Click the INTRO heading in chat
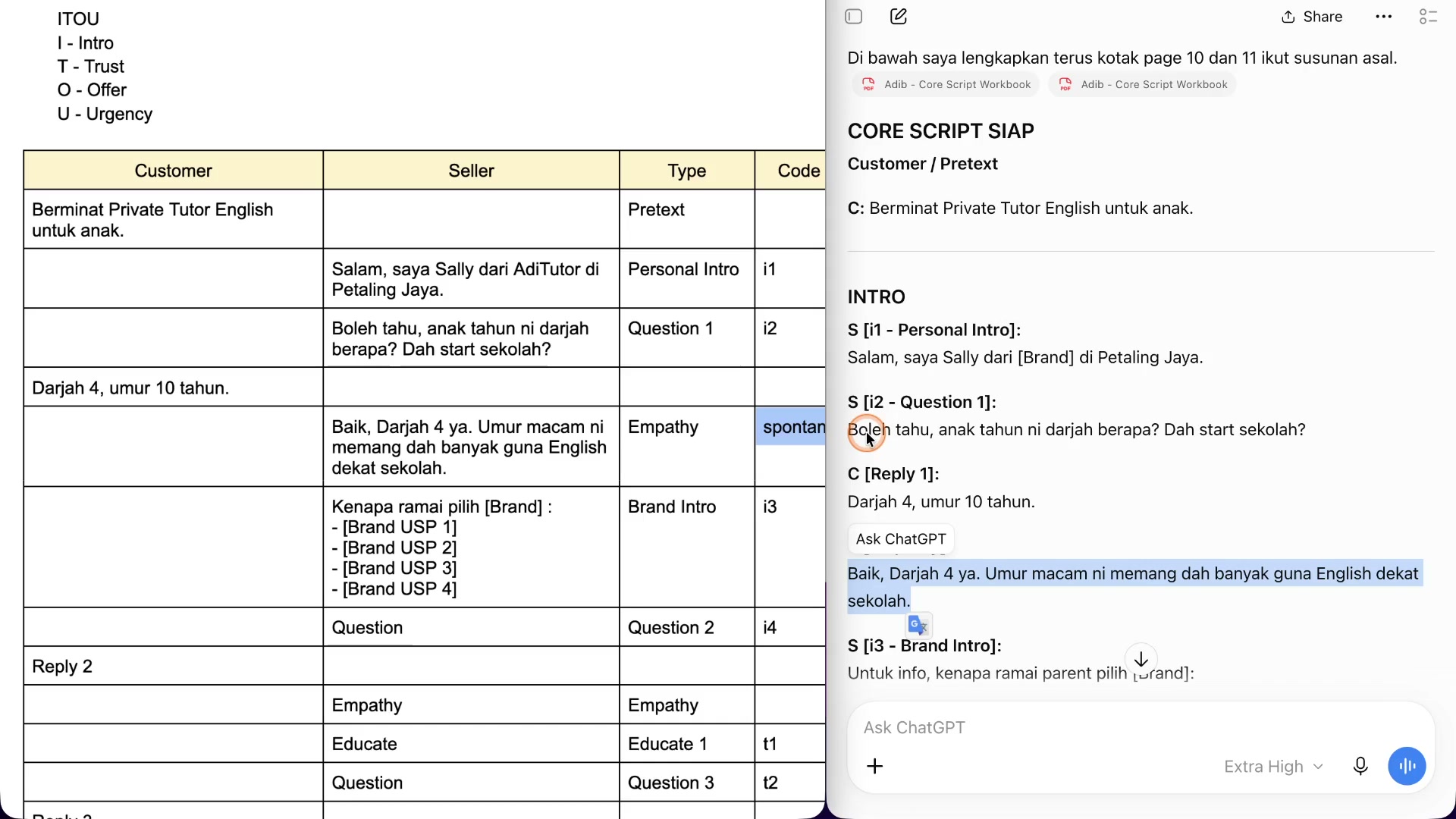 876,297
